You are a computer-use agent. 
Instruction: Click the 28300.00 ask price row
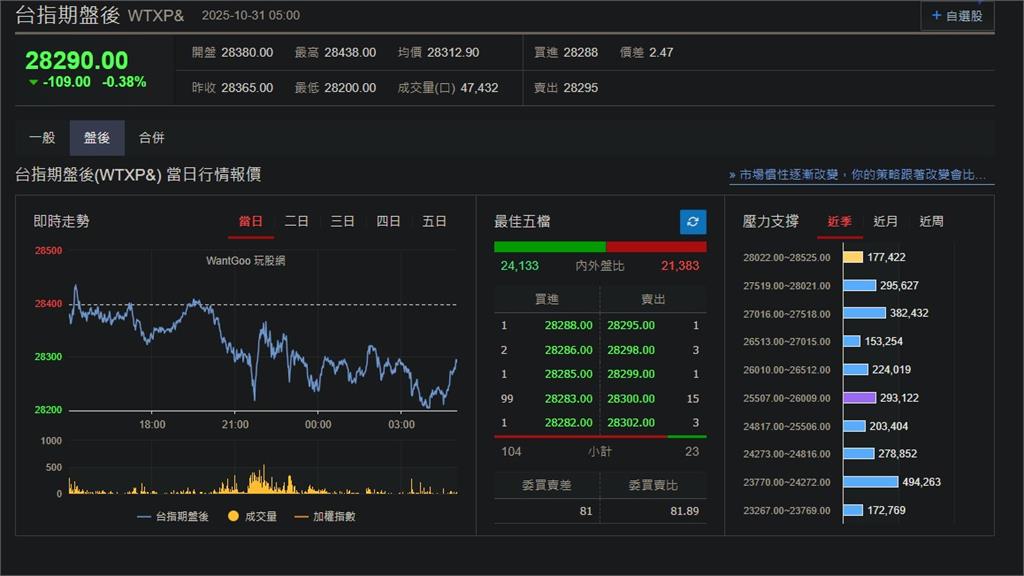630,398
